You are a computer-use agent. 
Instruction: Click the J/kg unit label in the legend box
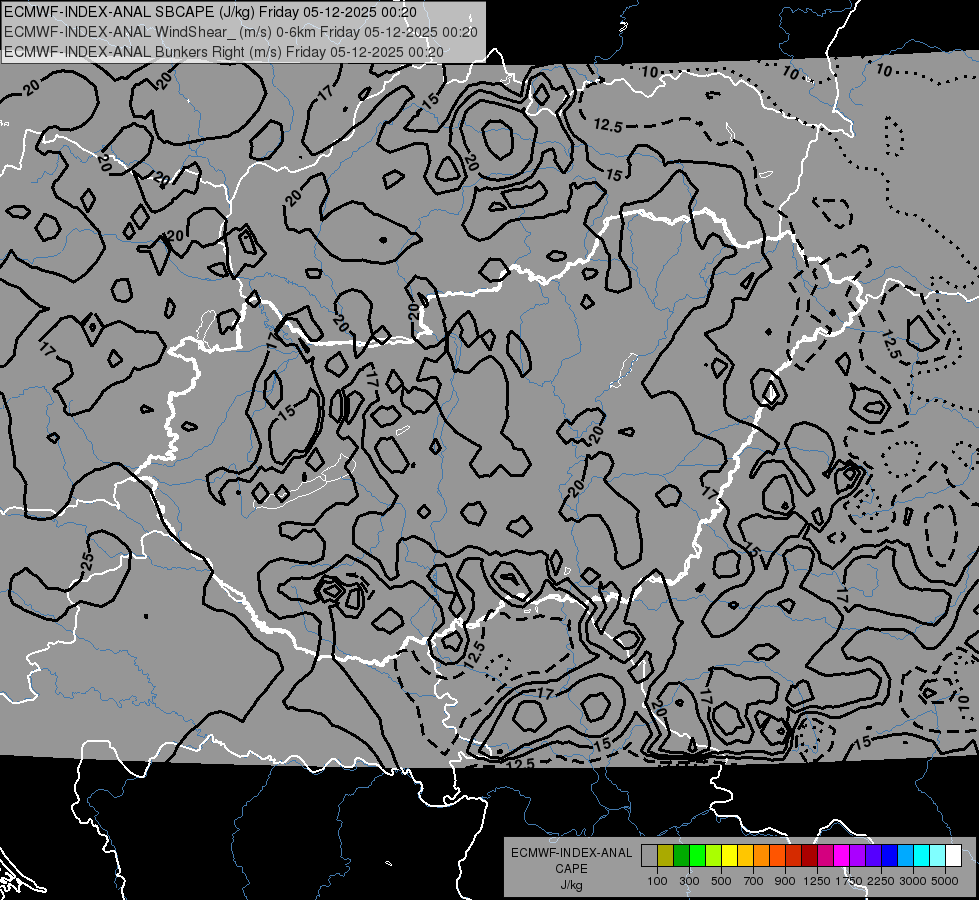[571, 885]
